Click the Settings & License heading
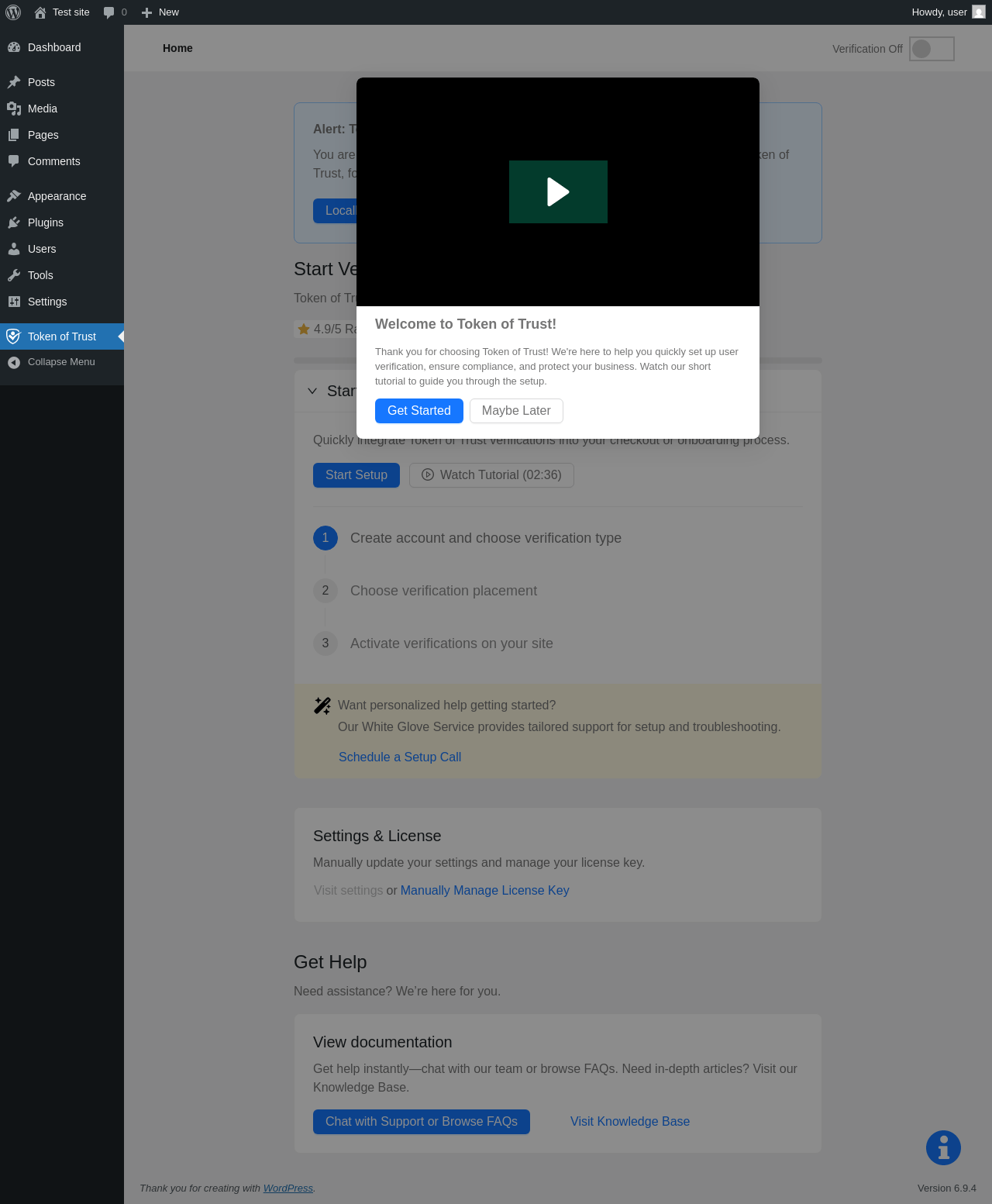The width and height of the screenshot is (992, 1204). coord(377,836)
